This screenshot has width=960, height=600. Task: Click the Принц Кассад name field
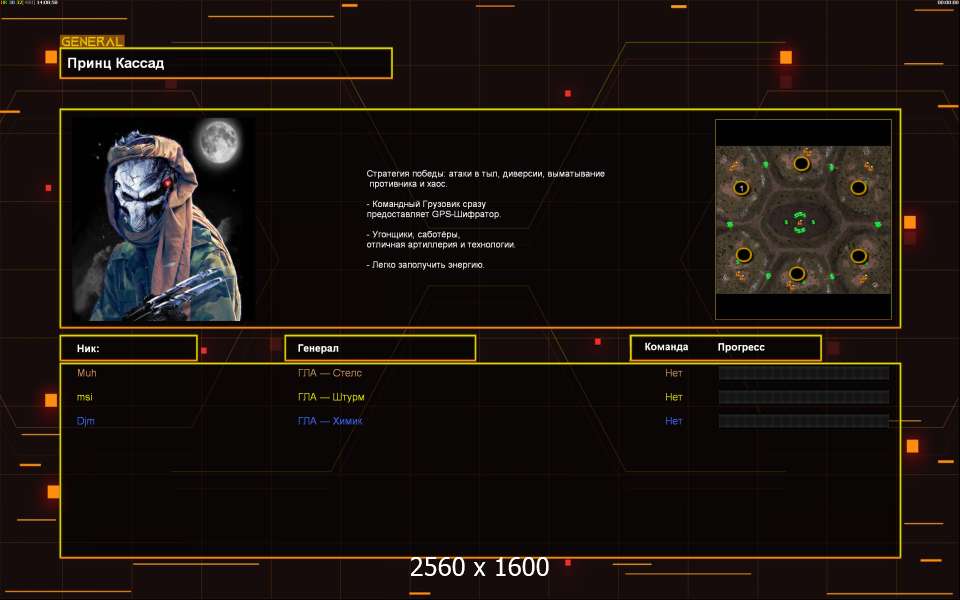click(x=226, y=63)
